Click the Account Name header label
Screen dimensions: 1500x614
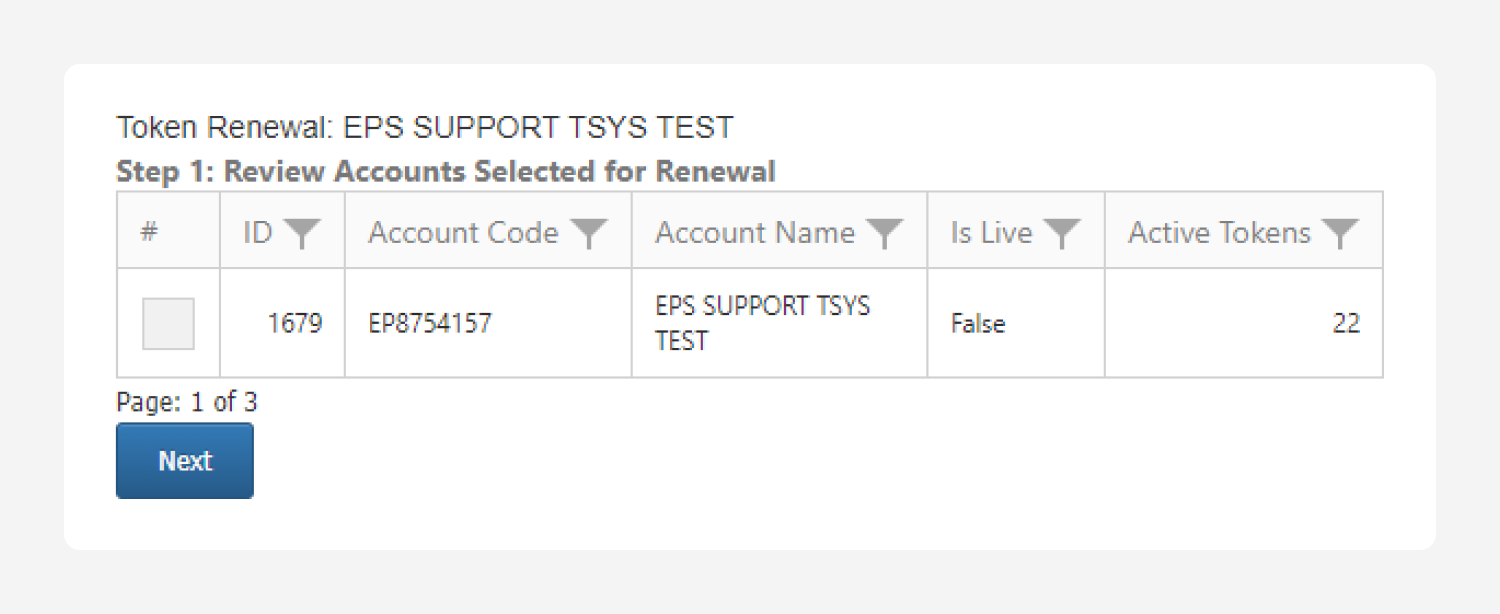coord(755,233)
